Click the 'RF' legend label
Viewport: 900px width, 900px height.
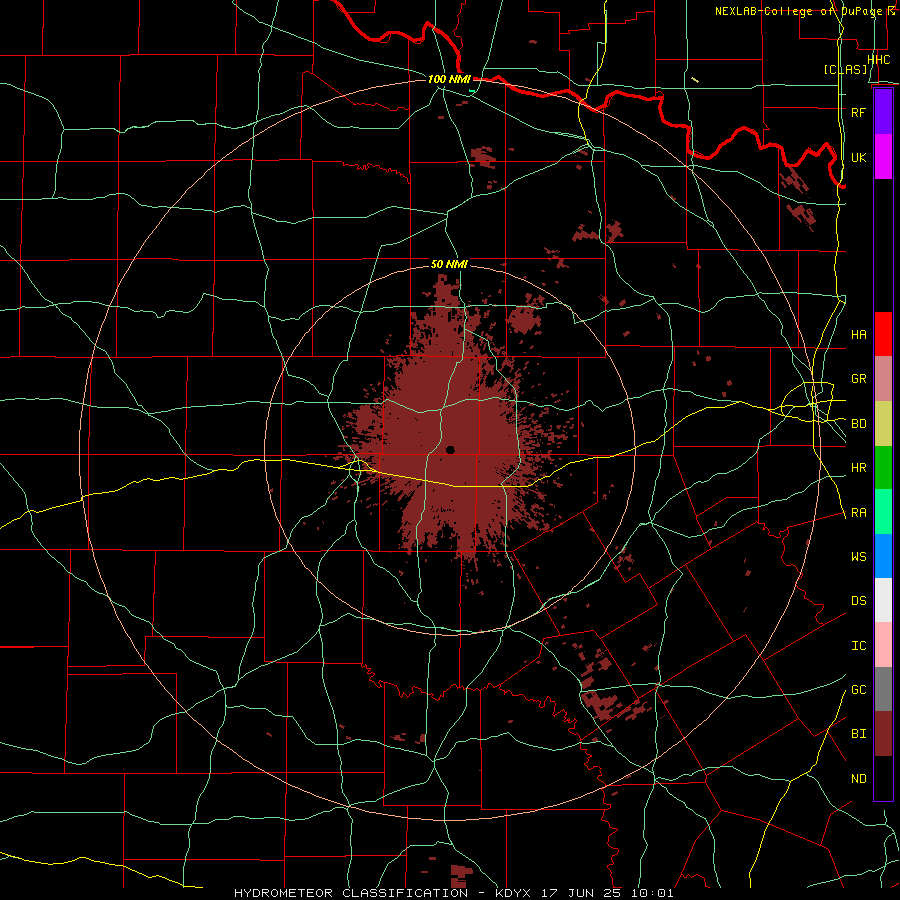pyautogui.click(x=858, y=112)
